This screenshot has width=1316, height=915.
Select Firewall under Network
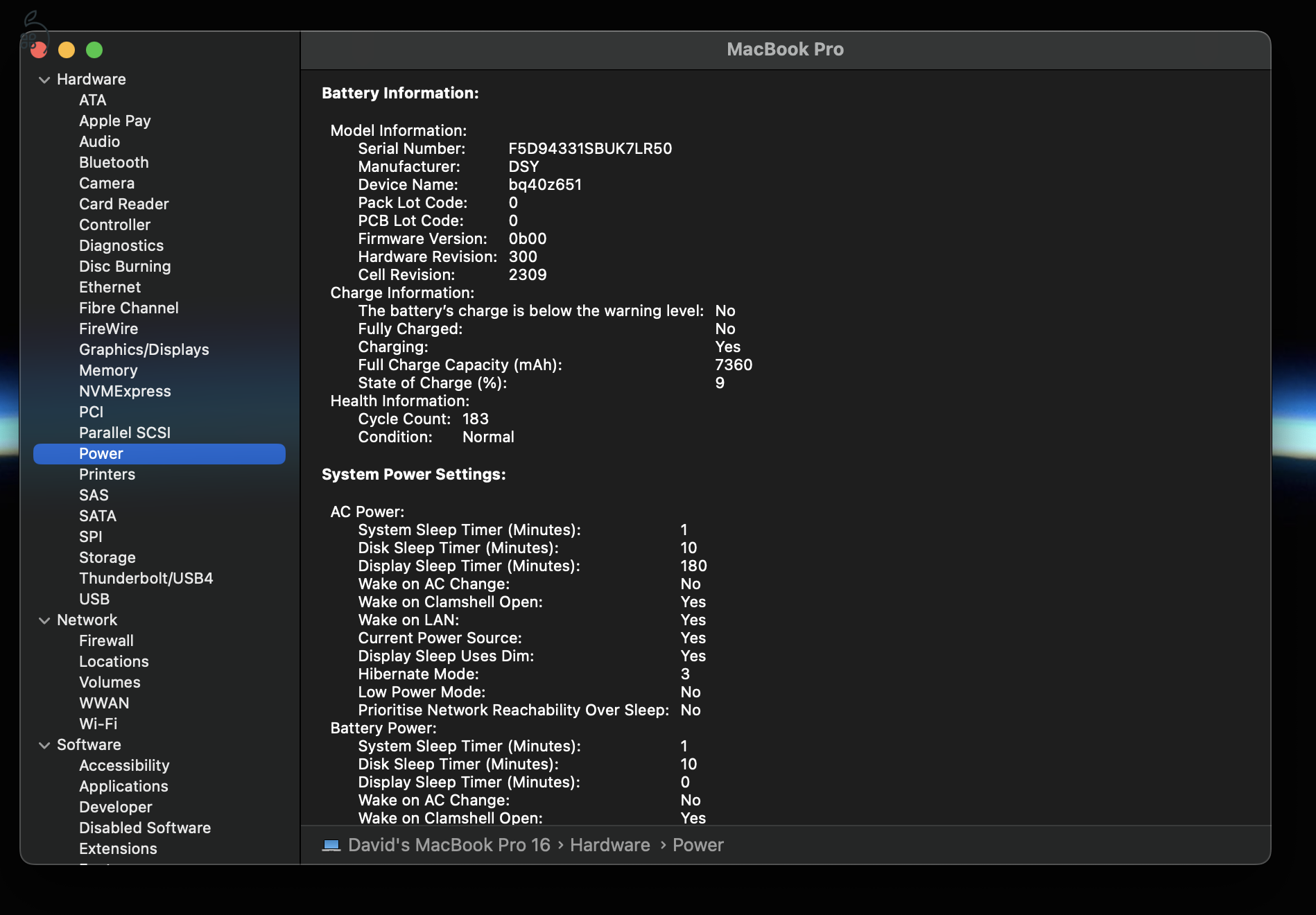(x=106, y=640)
